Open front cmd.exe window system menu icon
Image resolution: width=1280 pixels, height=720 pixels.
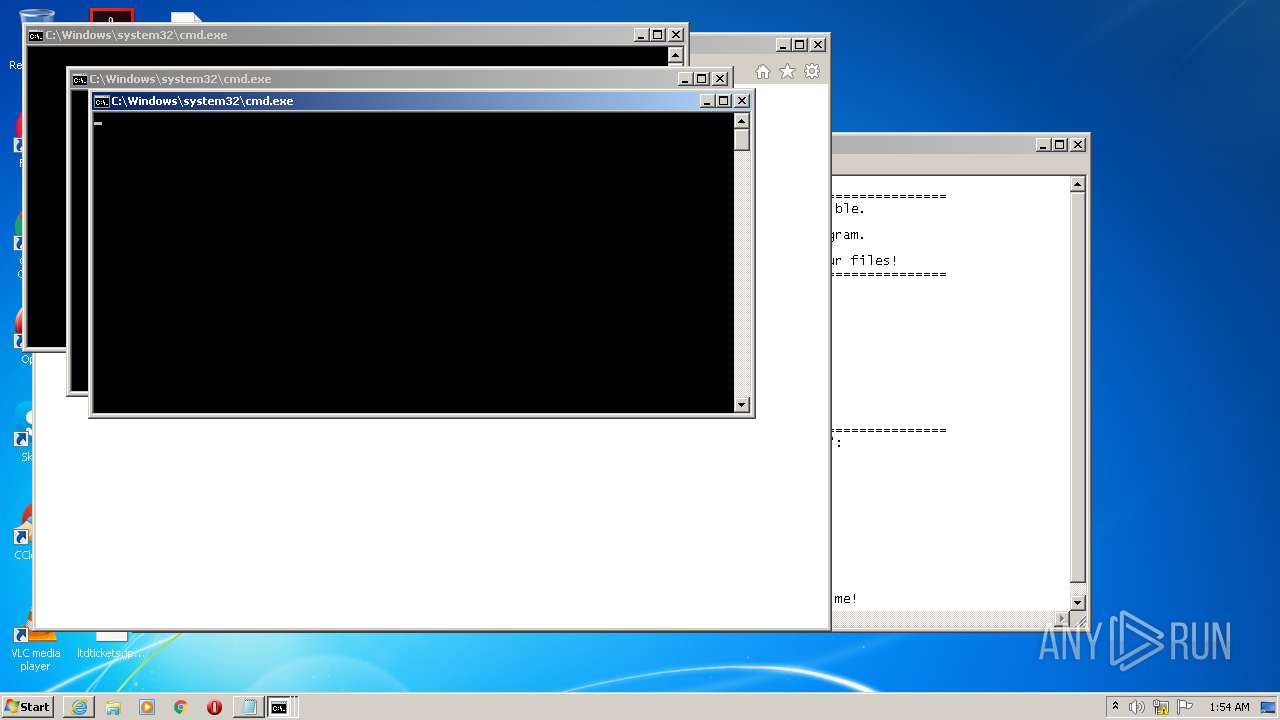[101, 101]
